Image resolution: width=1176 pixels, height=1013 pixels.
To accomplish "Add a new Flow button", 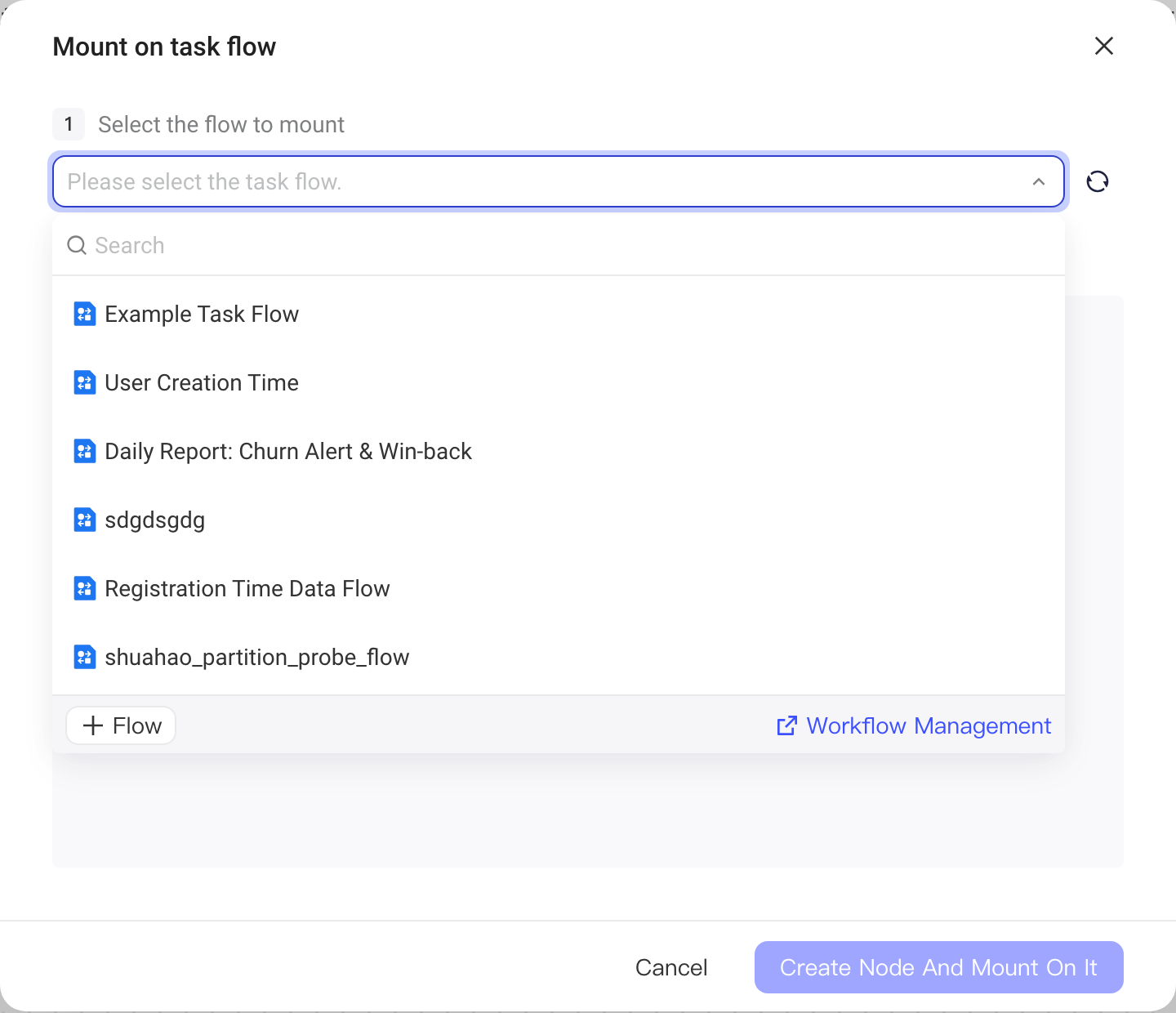I will [121, 725].
